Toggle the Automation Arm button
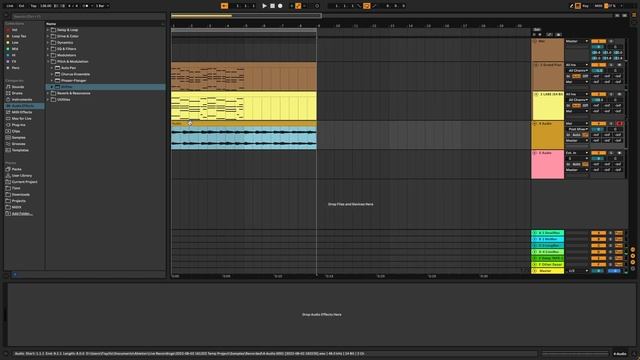Viewport: 640px width, 360px height. pyautogui.click(x=298, y=6)
